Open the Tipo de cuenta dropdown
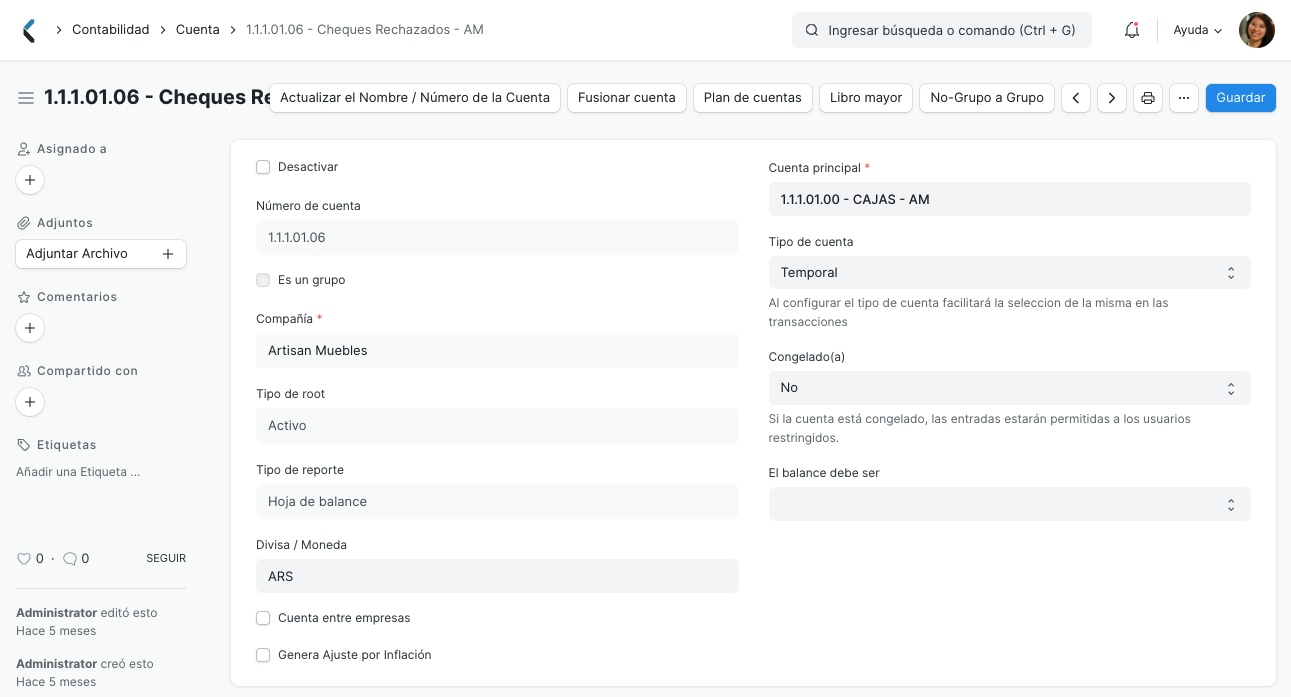 tap(1009, 273)
